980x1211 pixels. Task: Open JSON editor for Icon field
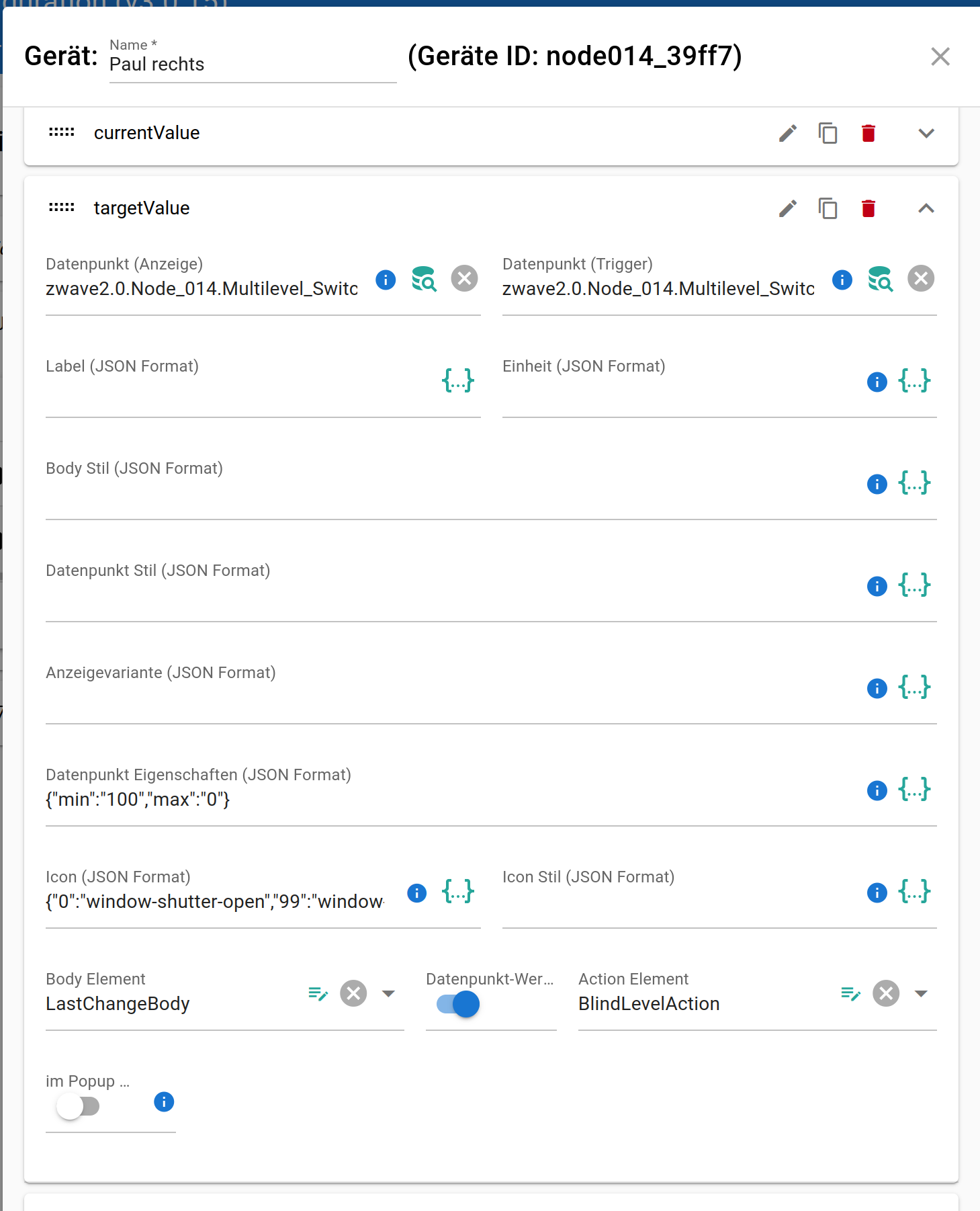point(458,891)
